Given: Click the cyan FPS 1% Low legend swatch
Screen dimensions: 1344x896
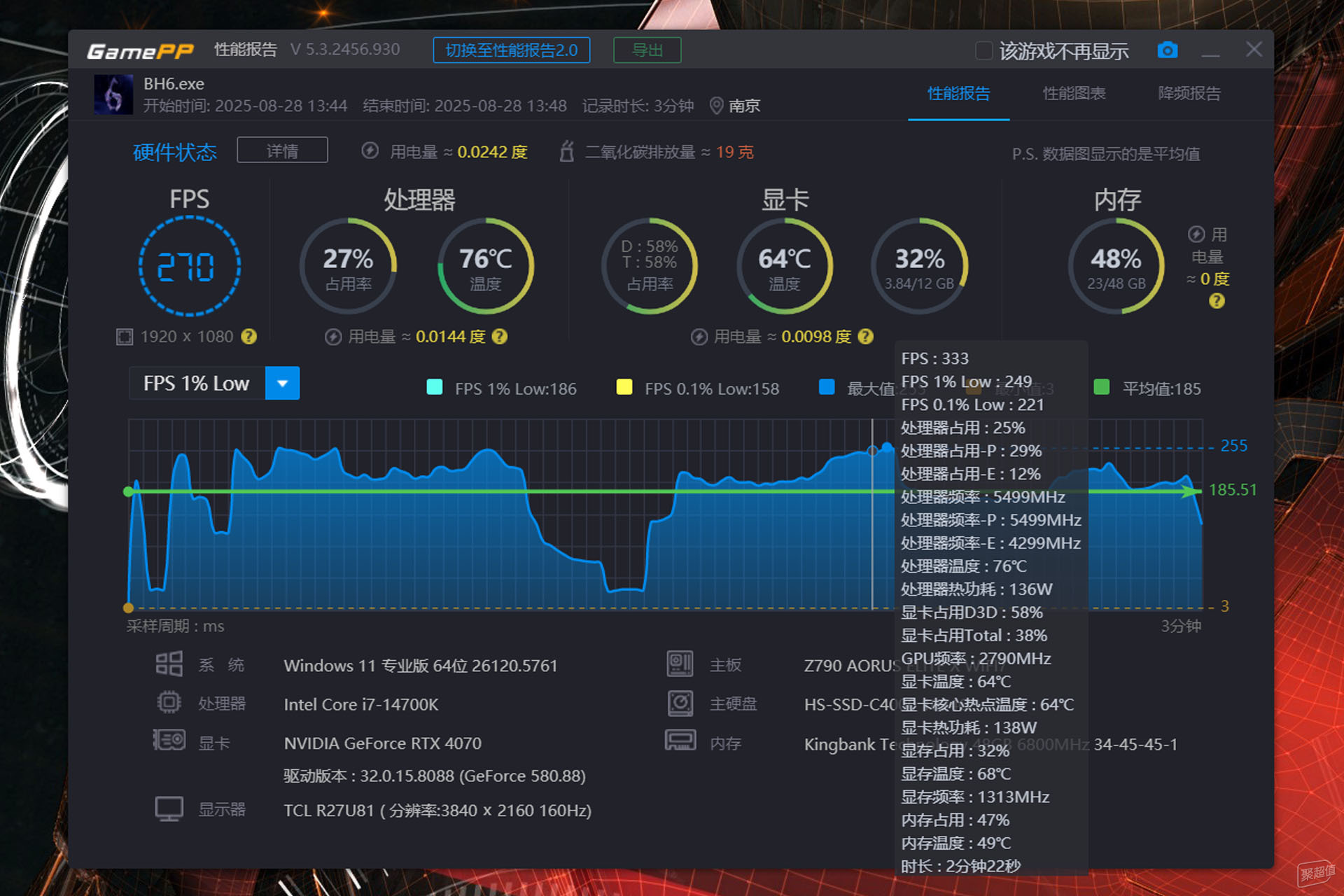Looking at the screenshot, I should pyautogui.click(x=434, y=387).
